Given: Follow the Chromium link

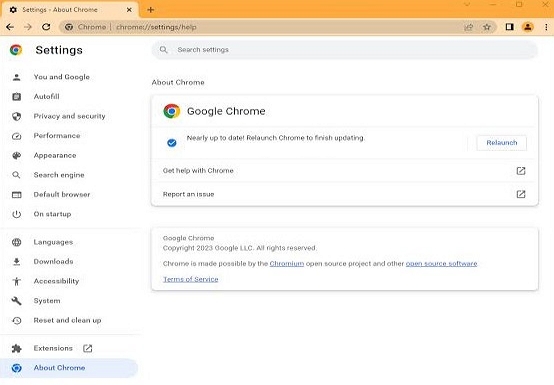Looking at the screenshot, I should point(287,263).
